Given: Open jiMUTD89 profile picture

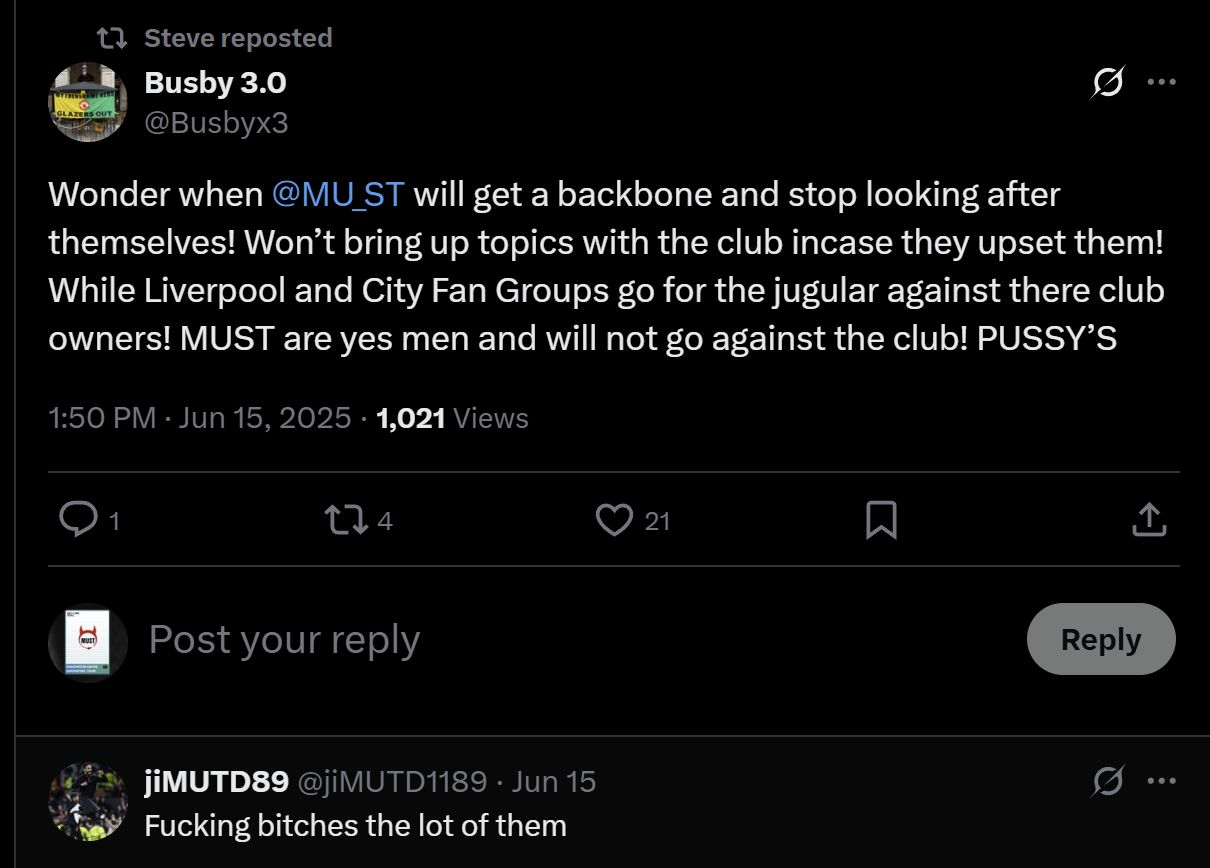Looking at the screenshot, I should point(88,802).
